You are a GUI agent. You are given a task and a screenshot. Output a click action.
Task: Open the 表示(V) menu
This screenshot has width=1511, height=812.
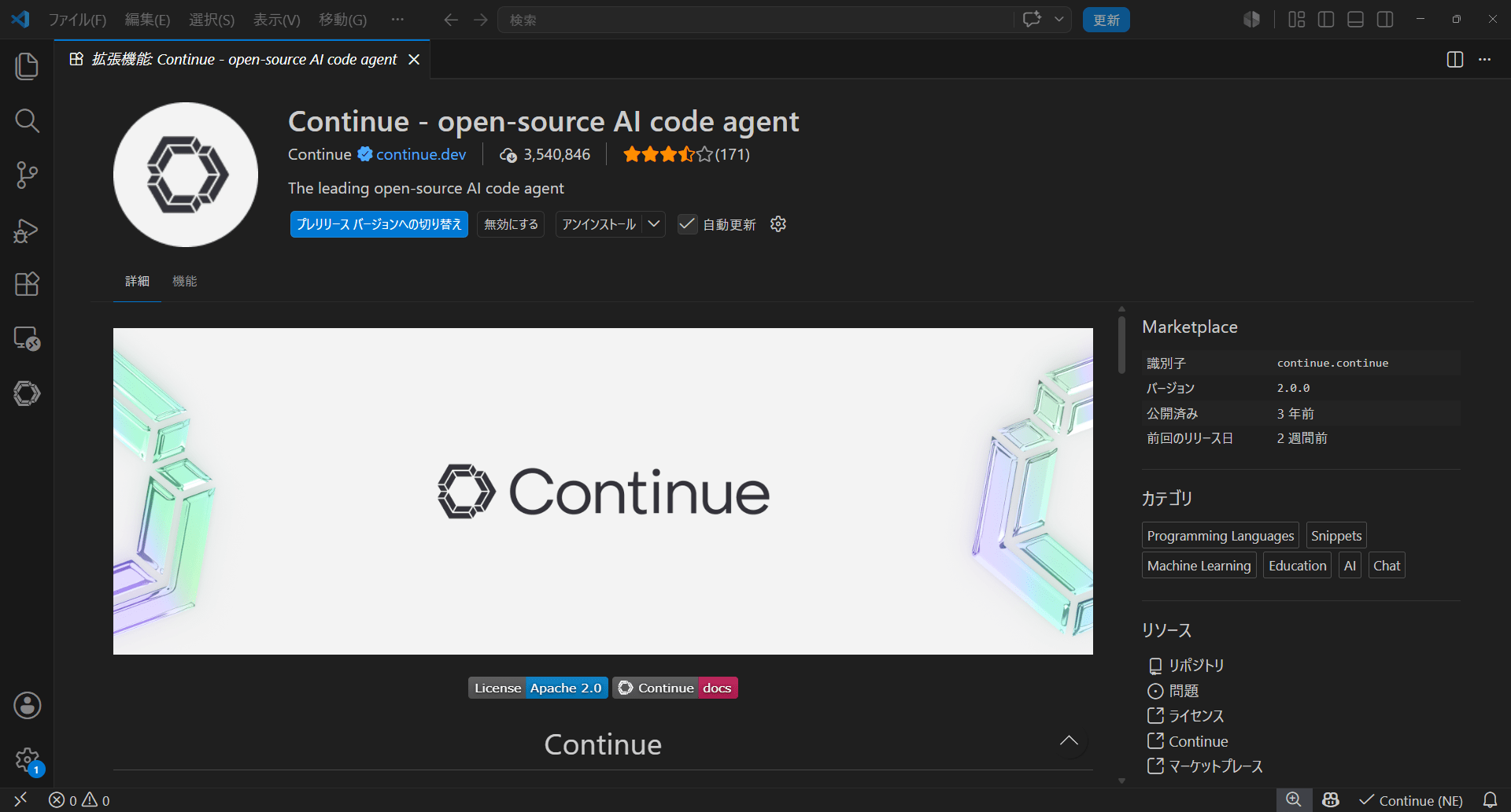[276, 20]
